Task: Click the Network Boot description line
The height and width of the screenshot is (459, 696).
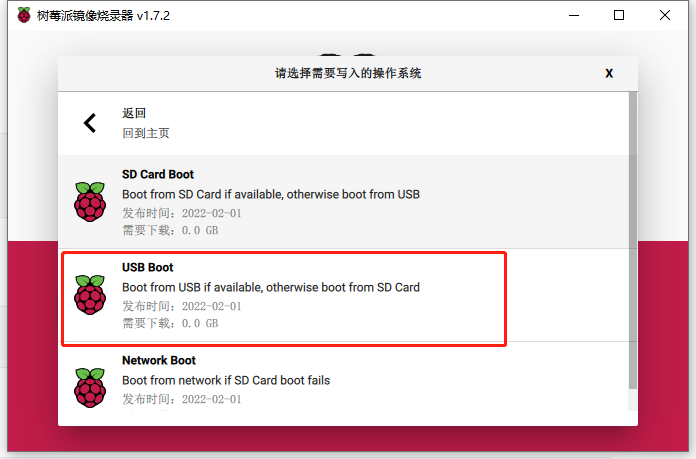Action: pos(226,380)
